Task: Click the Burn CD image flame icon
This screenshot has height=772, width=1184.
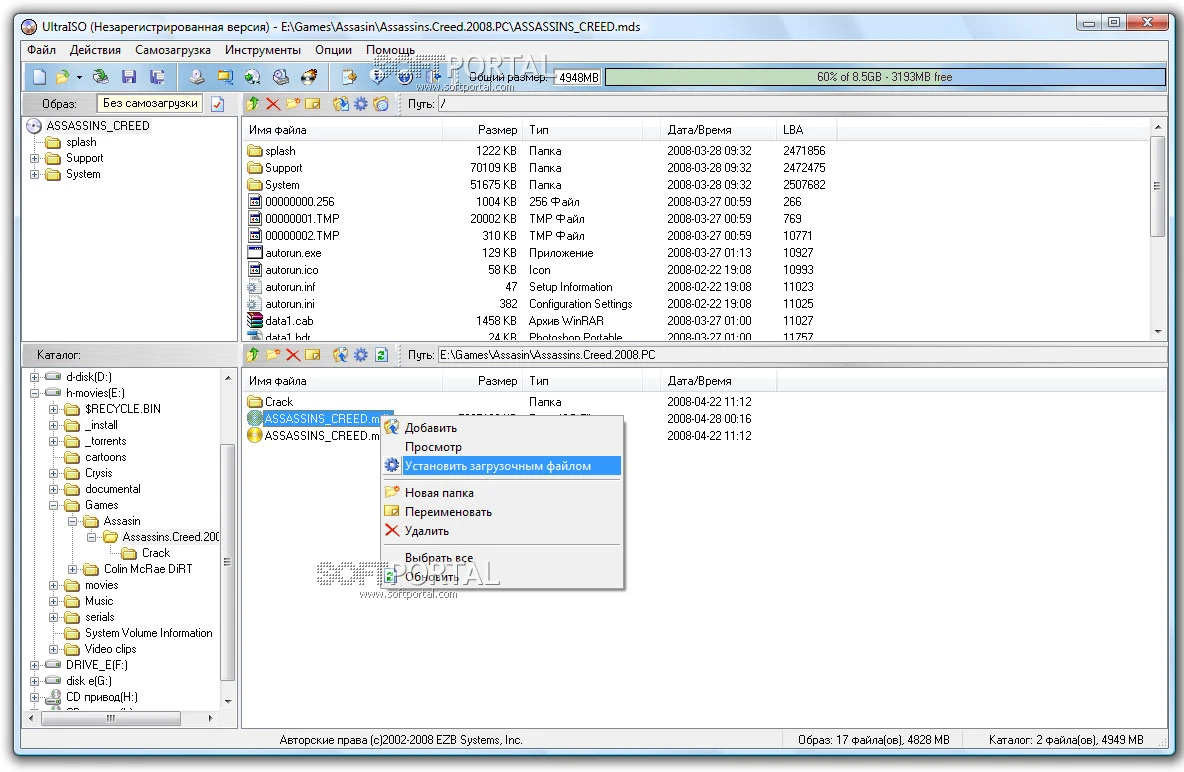Action: [x=309, y=76]
